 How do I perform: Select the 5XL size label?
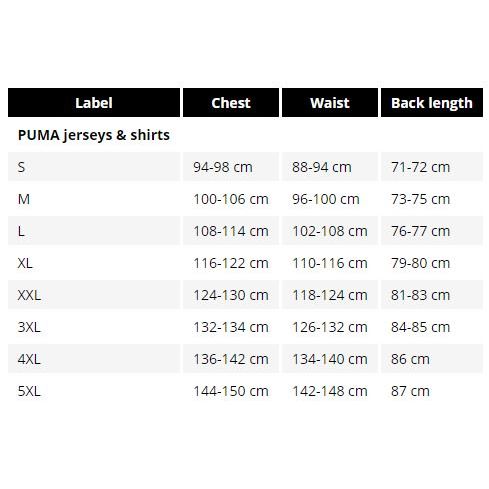tap(29, 391)
